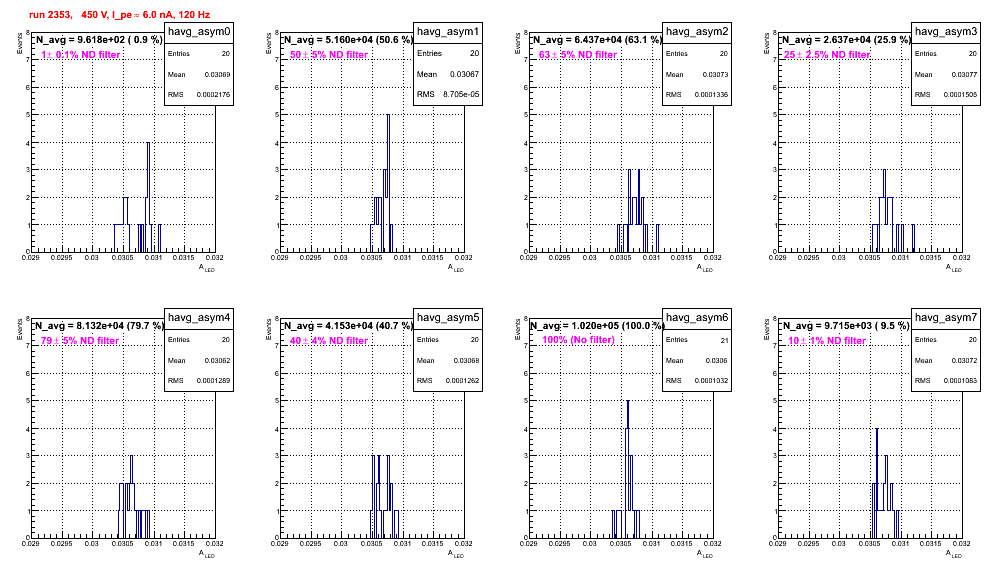Select the havg_asym0 stats box title

click(x=199, y=32)
